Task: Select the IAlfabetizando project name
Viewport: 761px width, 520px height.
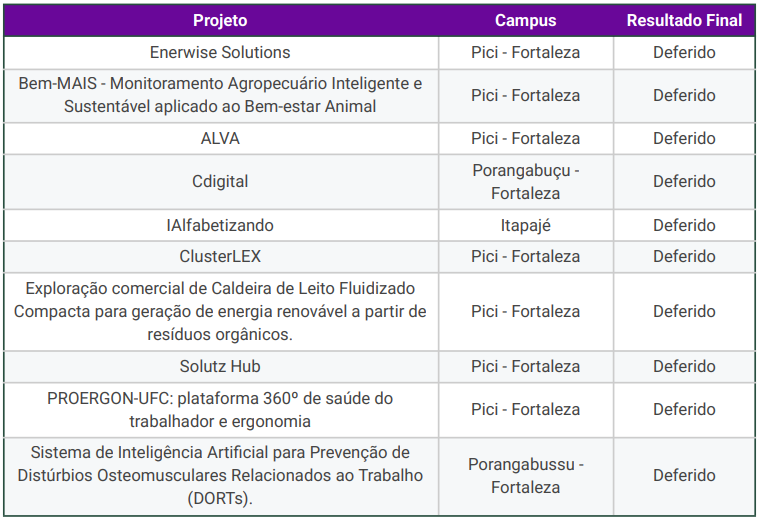Action: 220,225
